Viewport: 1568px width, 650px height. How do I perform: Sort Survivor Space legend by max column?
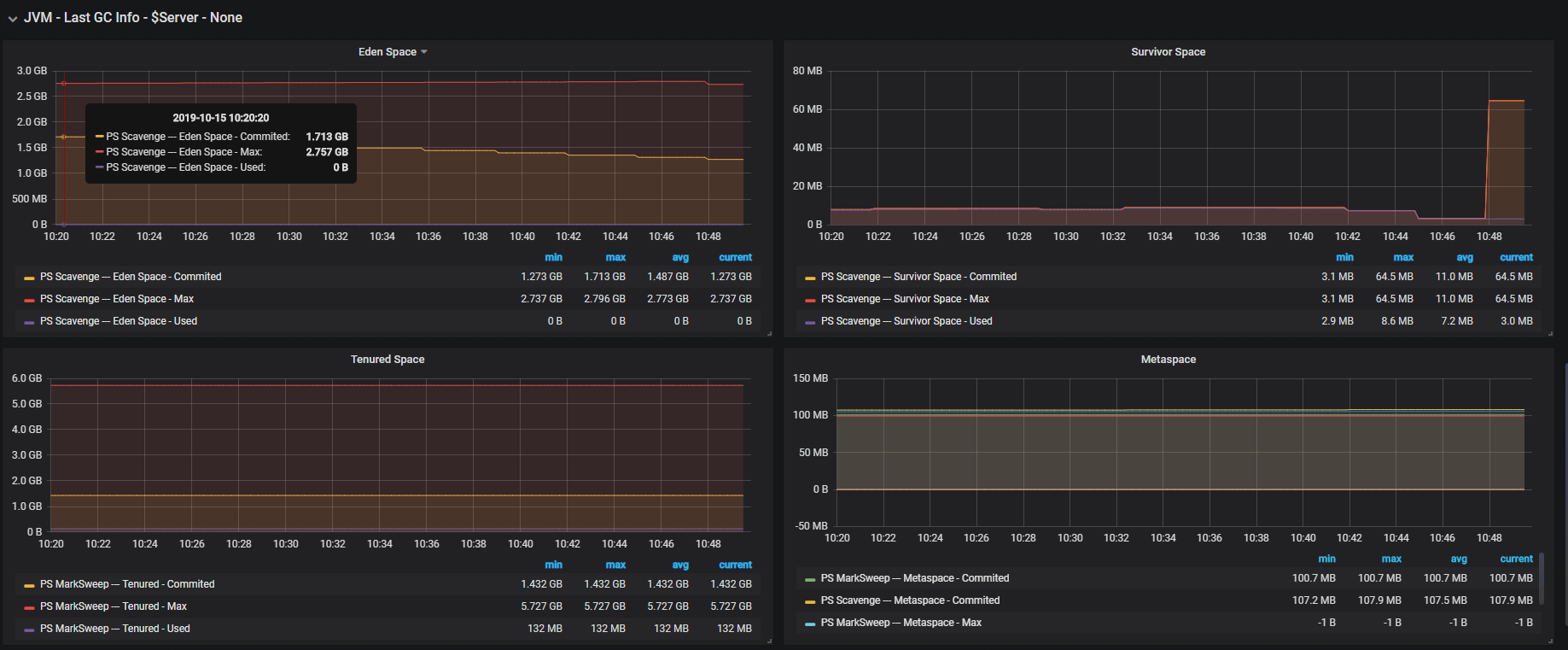point(1403,257)
